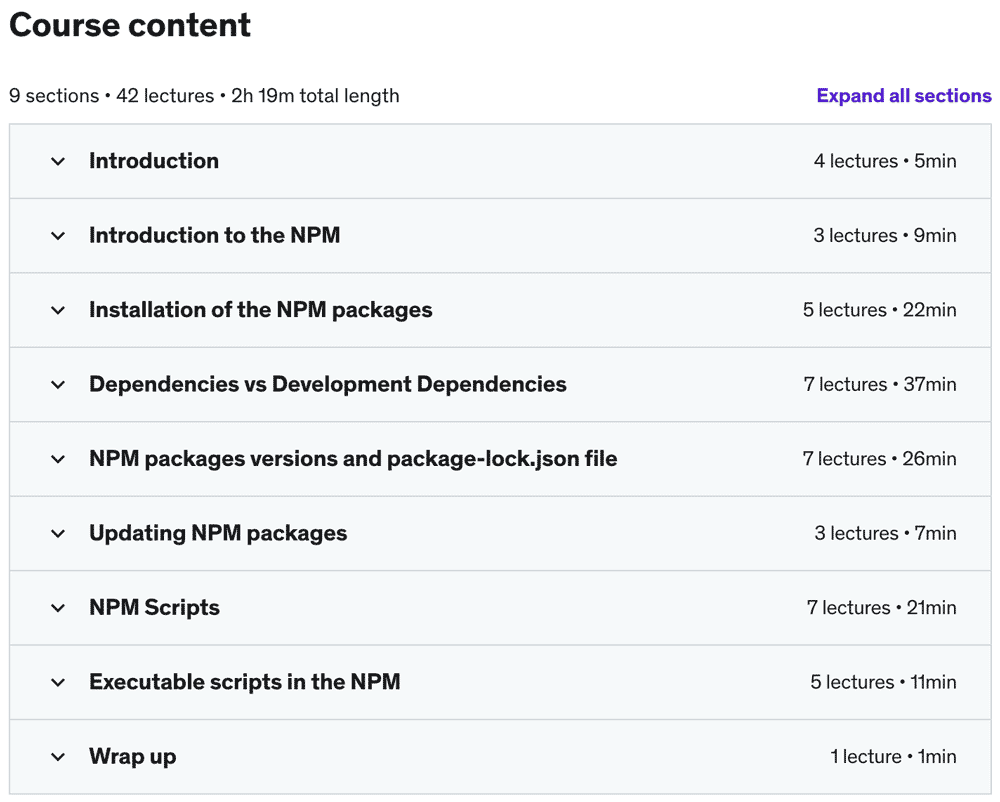The image size is (1000, 802).
Task: Click Executable scripts in the NPM heading
Action: click(x=244, y=683)
